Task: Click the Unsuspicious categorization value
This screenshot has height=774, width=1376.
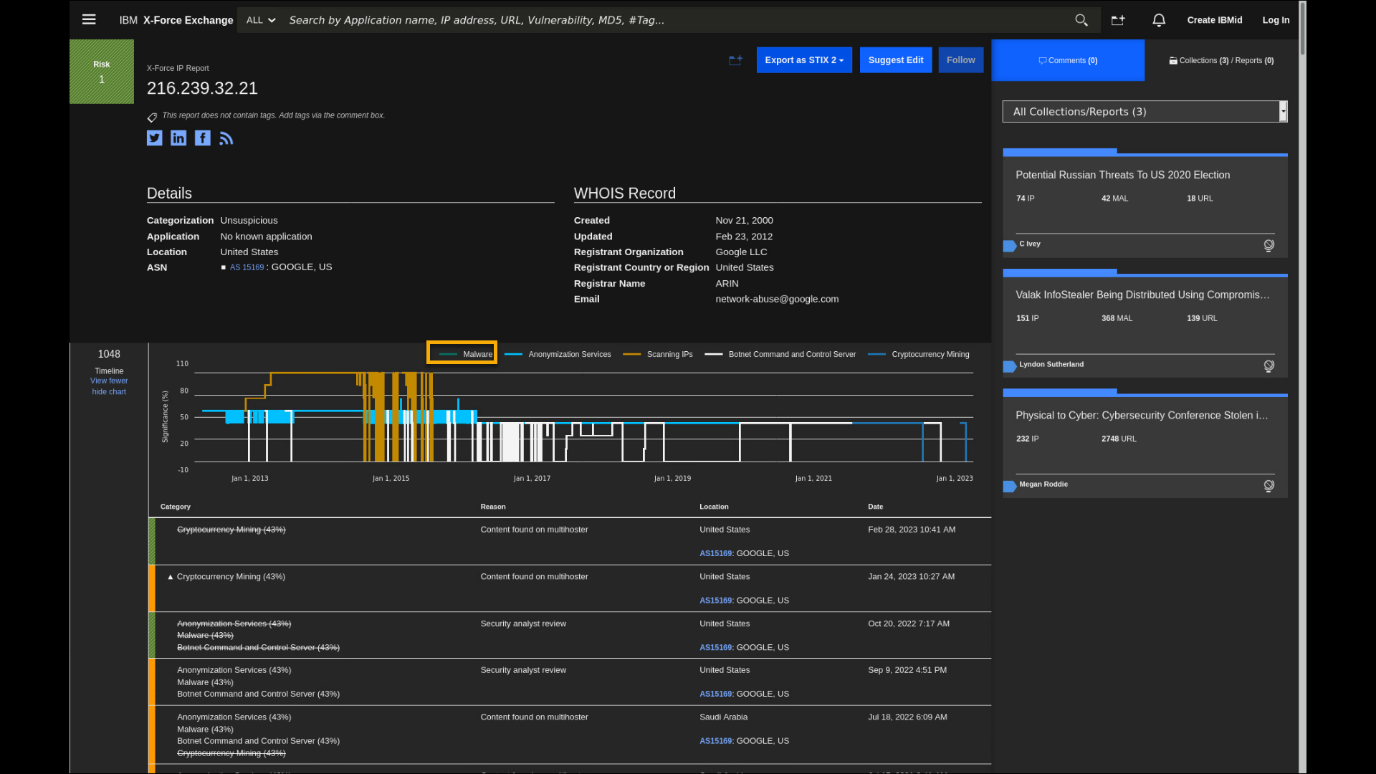Action: point(249,220)
